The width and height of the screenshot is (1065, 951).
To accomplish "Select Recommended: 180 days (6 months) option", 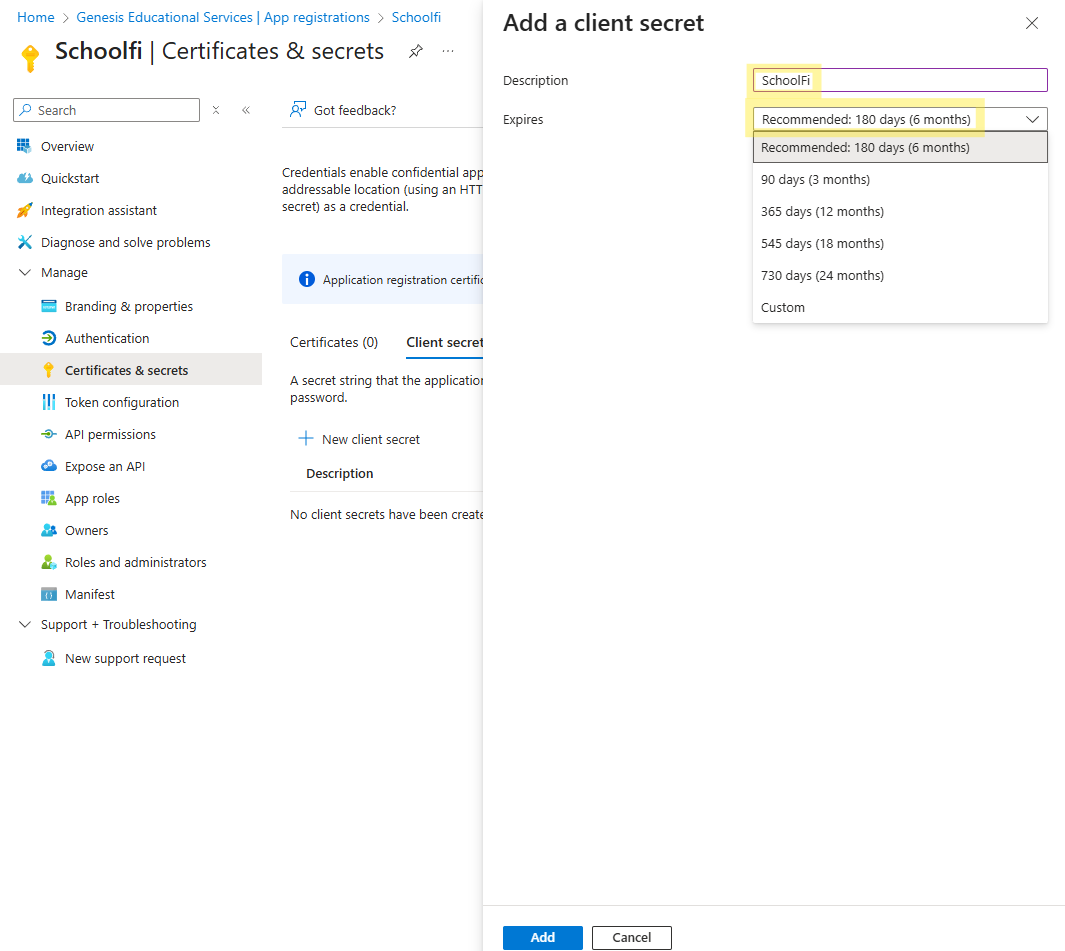I will click(900, 147).
